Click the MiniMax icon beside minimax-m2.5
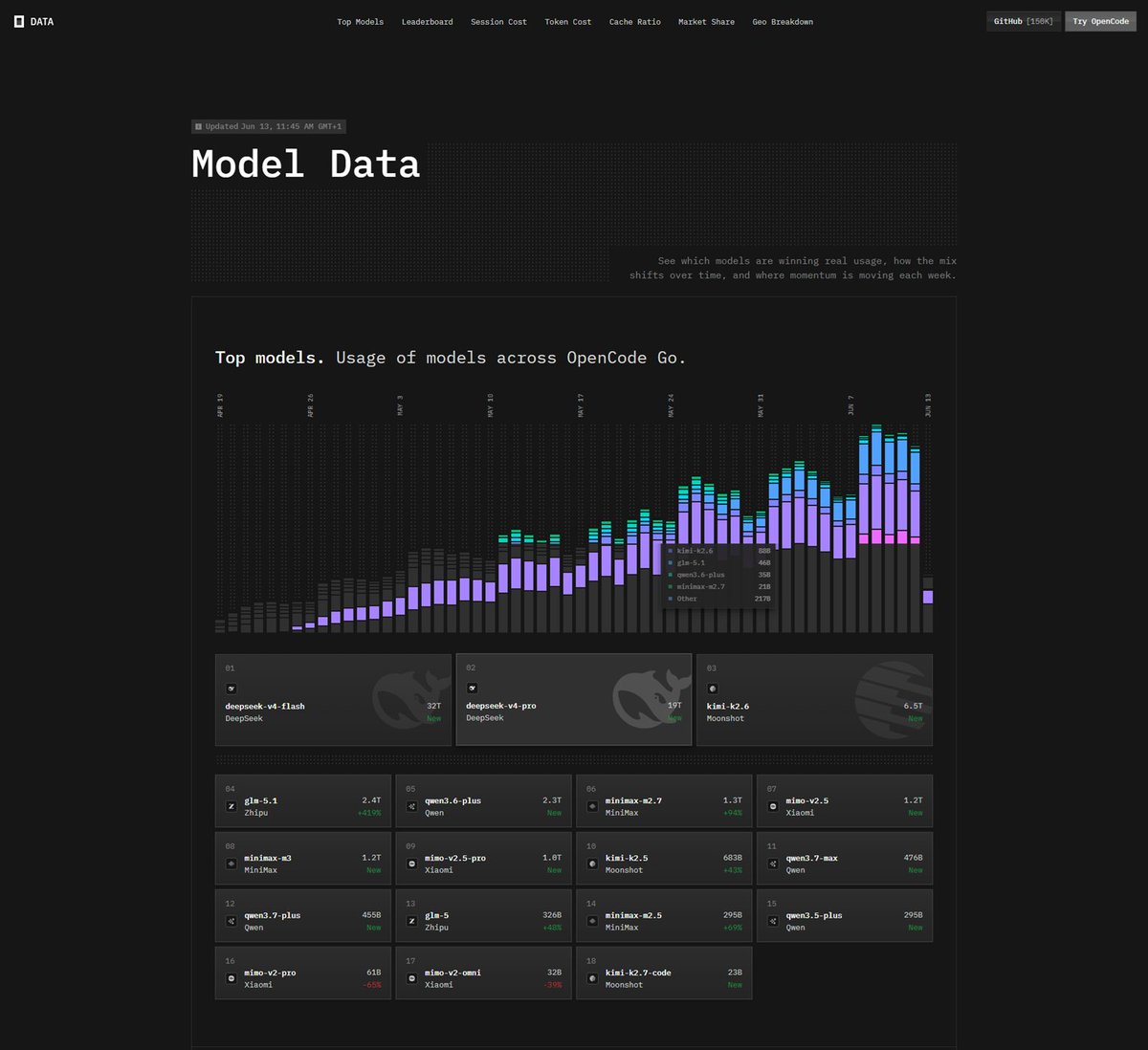This screenshot has height=1050, width=1148. click(x=592, y=921)
